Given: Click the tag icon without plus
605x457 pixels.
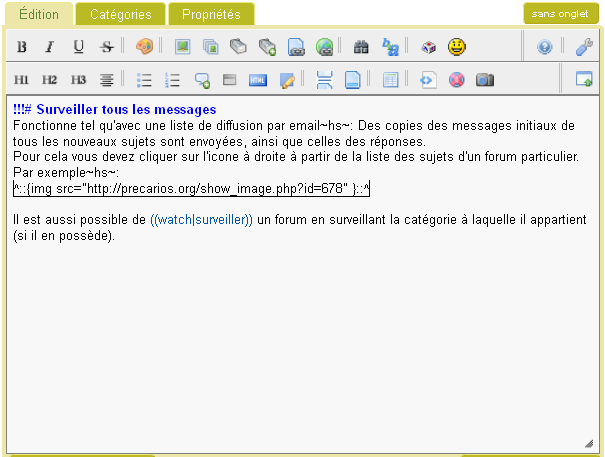Looking at the screenshot, I should pyautogui.click(x=238, y=47).
